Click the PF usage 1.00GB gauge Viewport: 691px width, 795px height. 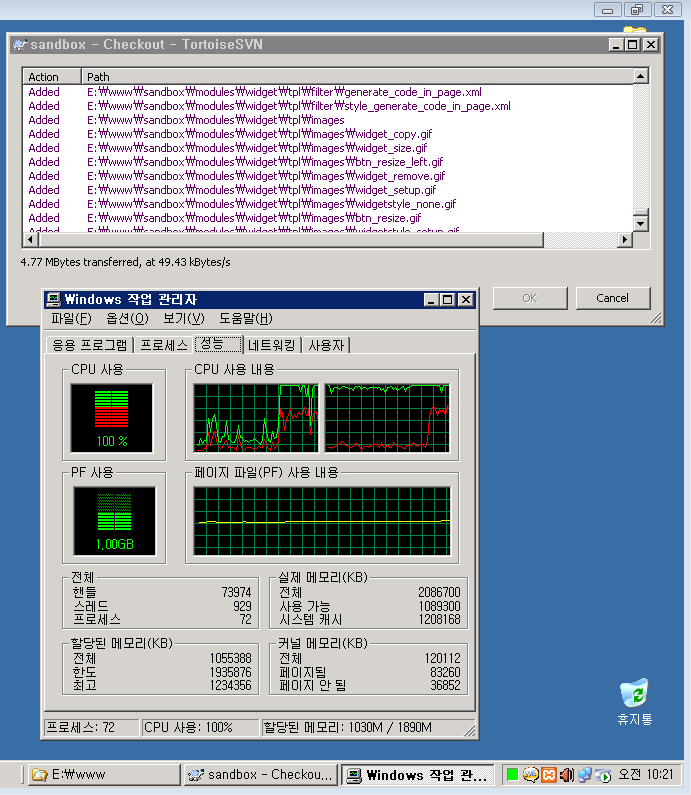point(114,521)
